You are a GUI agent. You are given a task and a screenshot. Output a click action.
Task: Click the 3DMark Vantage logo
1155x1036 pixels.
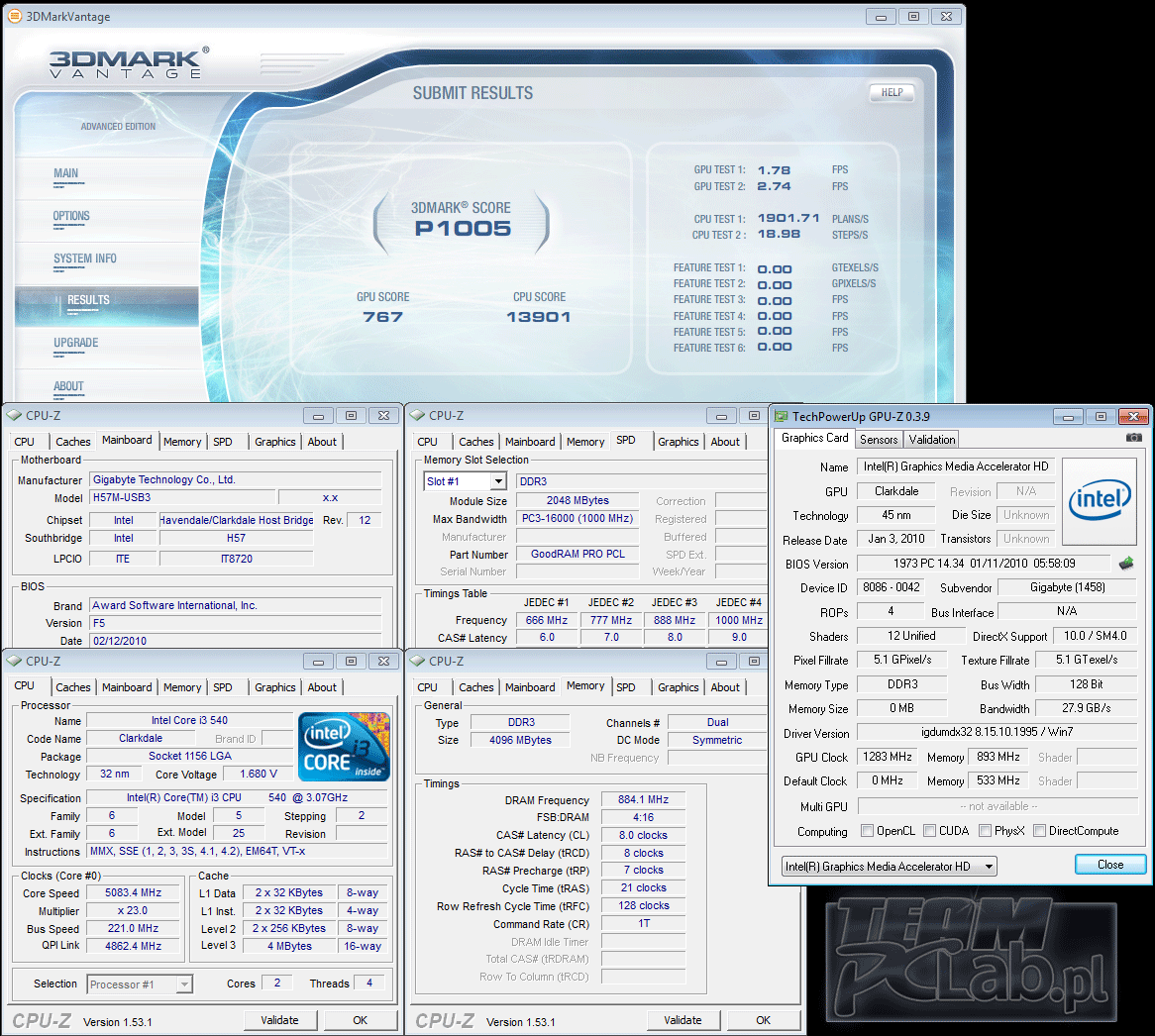click(x=129, y=62)
